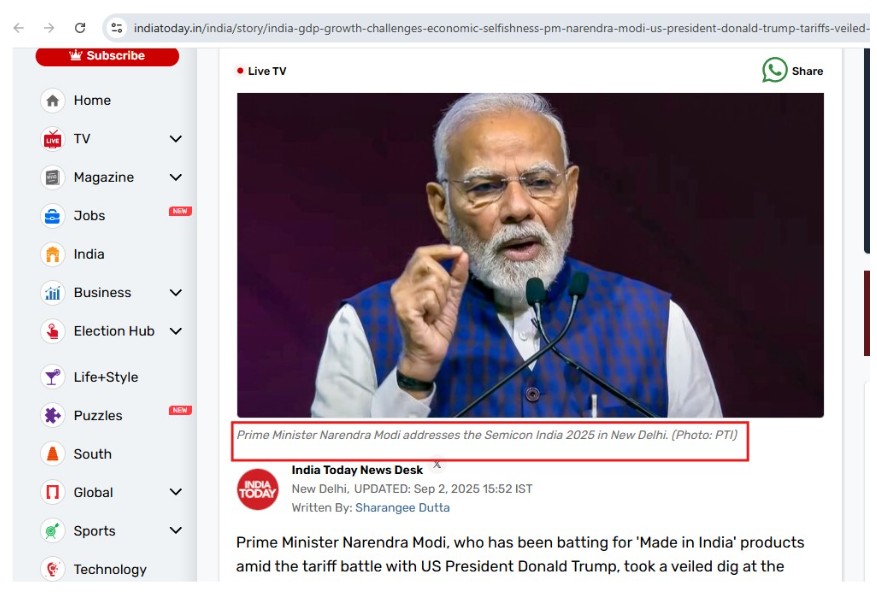The width and height of the screenshot is (877, 605).
Task: Open author Sharangee Dutta's profile link
Action: [x=402, y=507]
